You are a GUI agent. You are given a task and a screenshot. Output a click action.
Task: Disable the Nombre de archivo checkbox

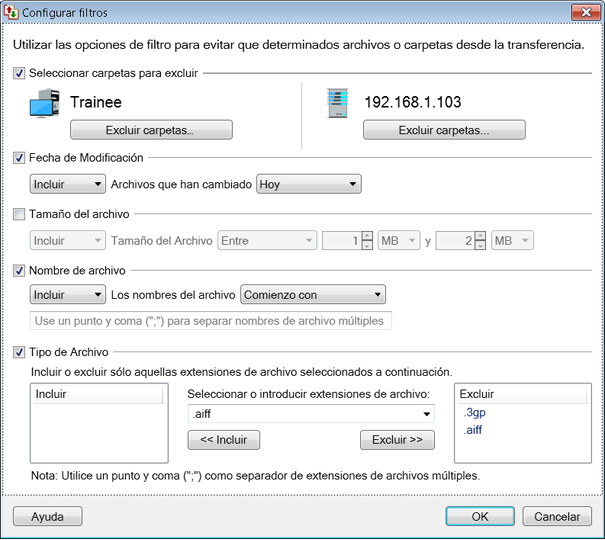pyautogui.click(x=20, y=269)
